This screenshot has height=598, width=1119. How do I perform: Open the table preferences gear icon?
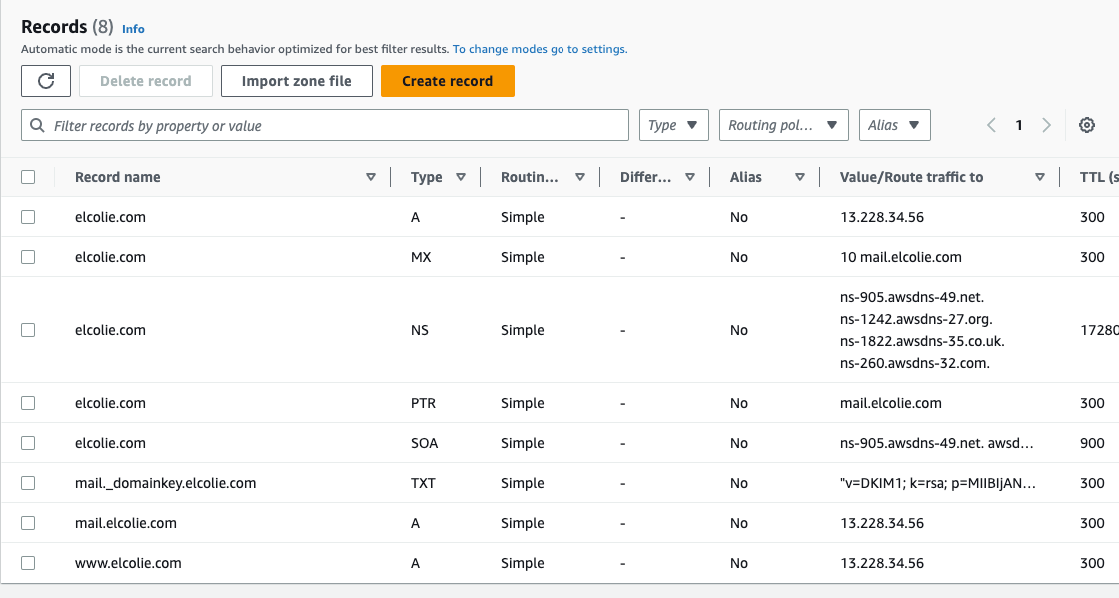tap(1087, 125)
